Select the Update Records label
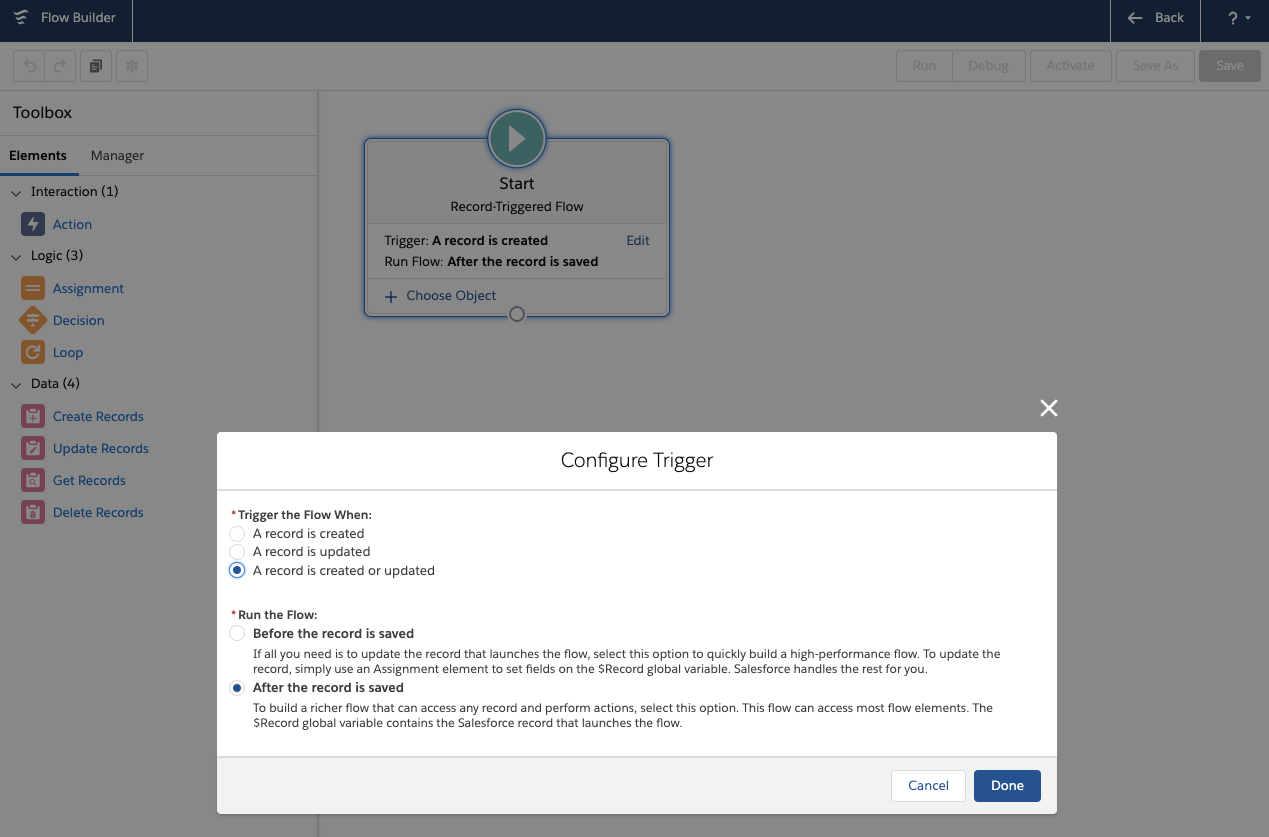This screenshot has height=837, width=1269. click(101, 449)
